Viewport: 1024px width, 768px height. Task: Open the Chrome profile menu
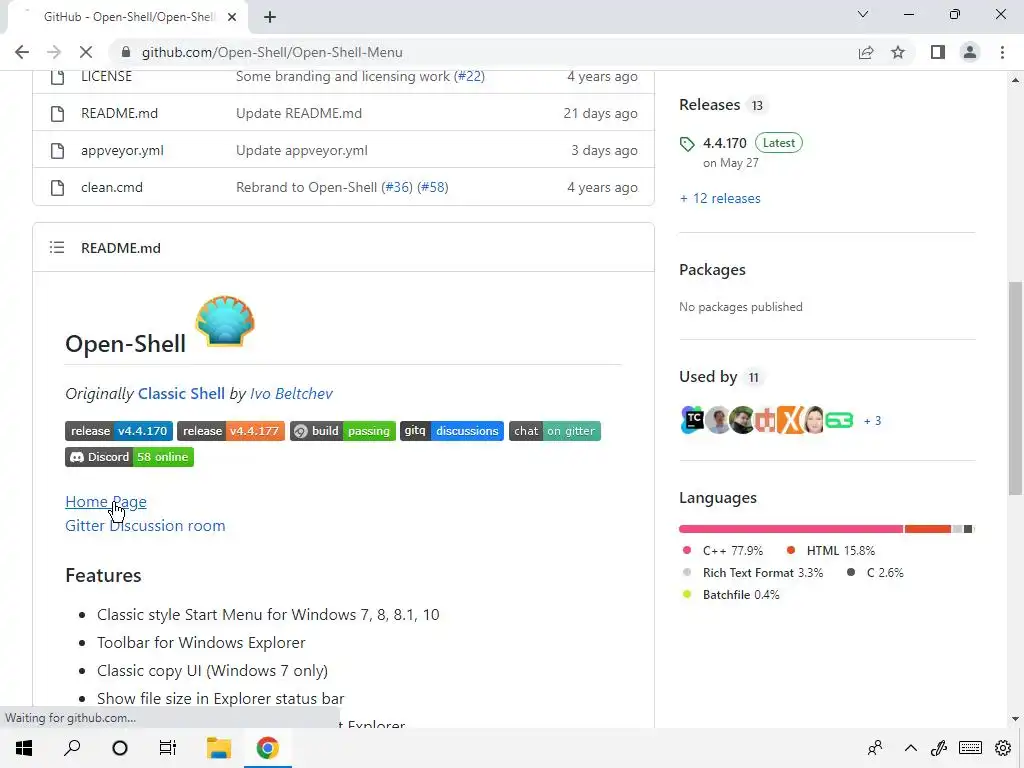pos(970,52)
